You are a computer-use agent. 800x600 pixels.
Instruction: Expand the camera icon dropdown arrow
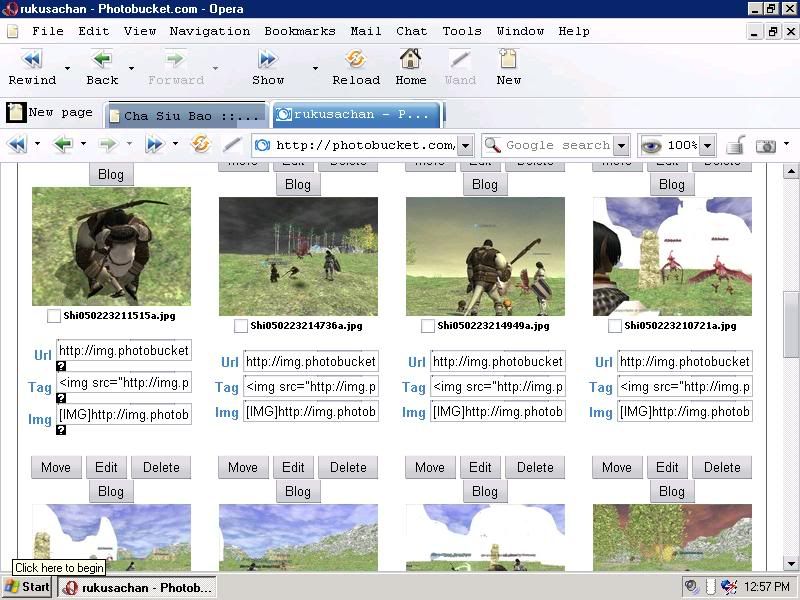[786, 144]
